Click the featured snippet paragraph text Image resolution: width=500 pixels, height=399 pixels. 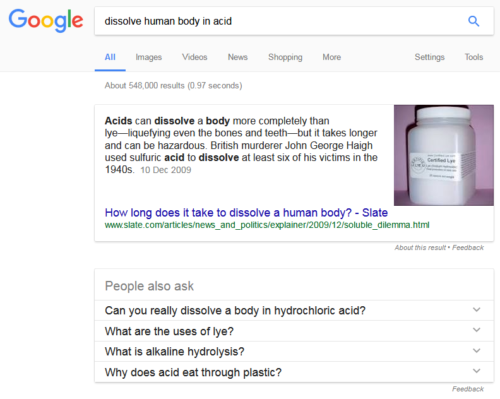coord(241,145)
